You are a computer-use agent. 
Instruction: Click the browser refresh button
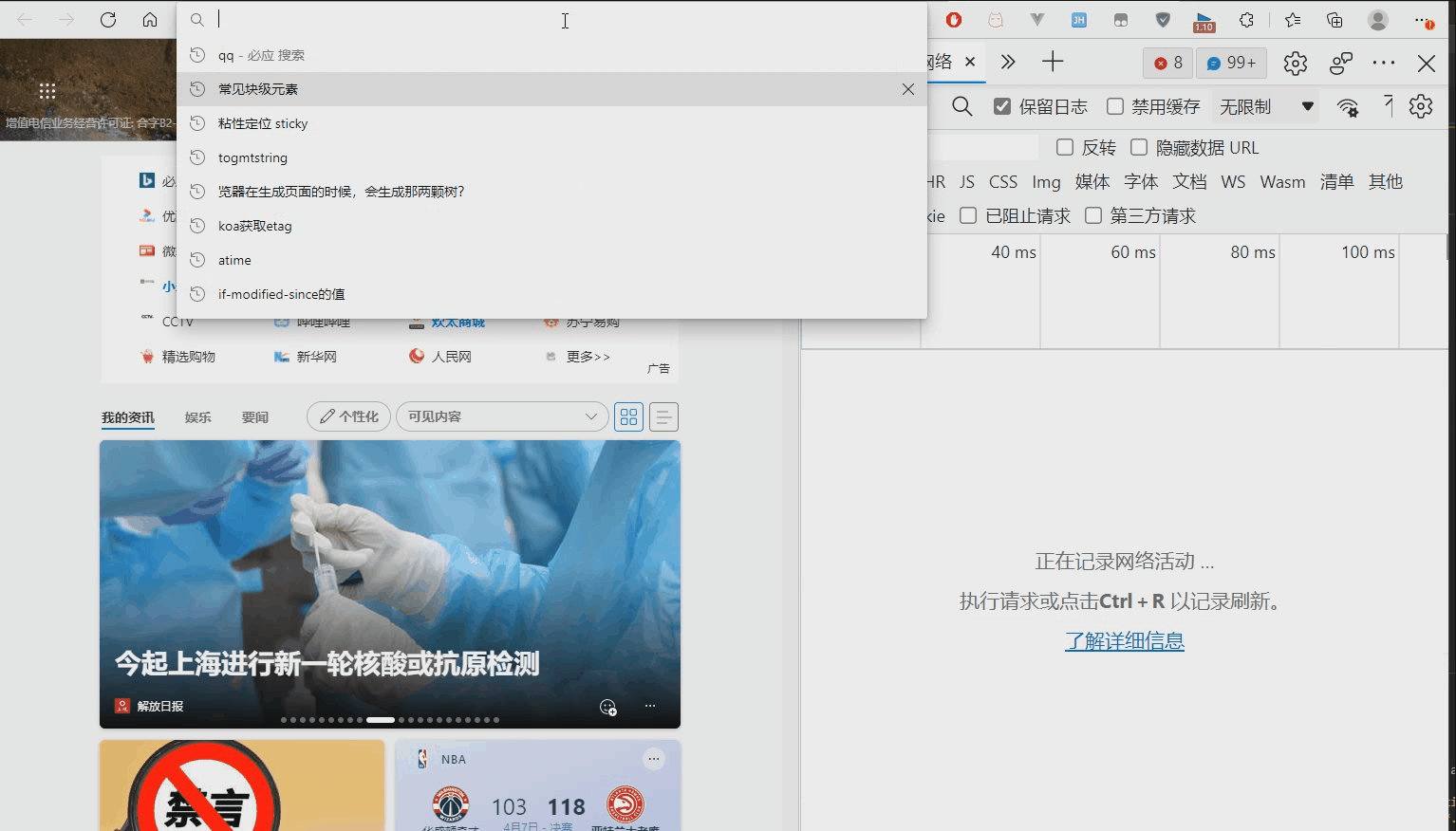pyautogui.click(x=108, y=20)
